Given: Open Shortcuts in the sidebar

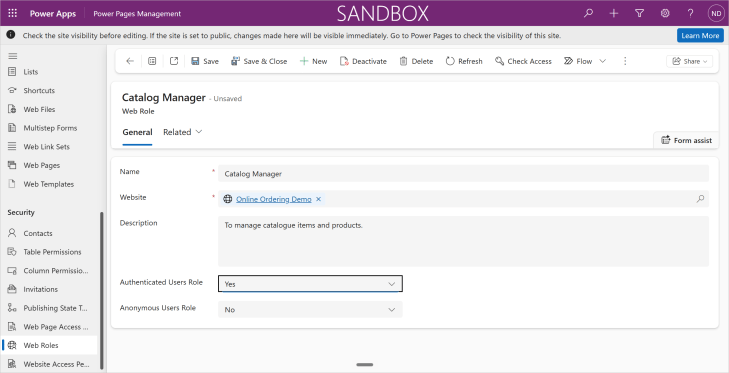Looking at the screenshot, I should [49, 90].
